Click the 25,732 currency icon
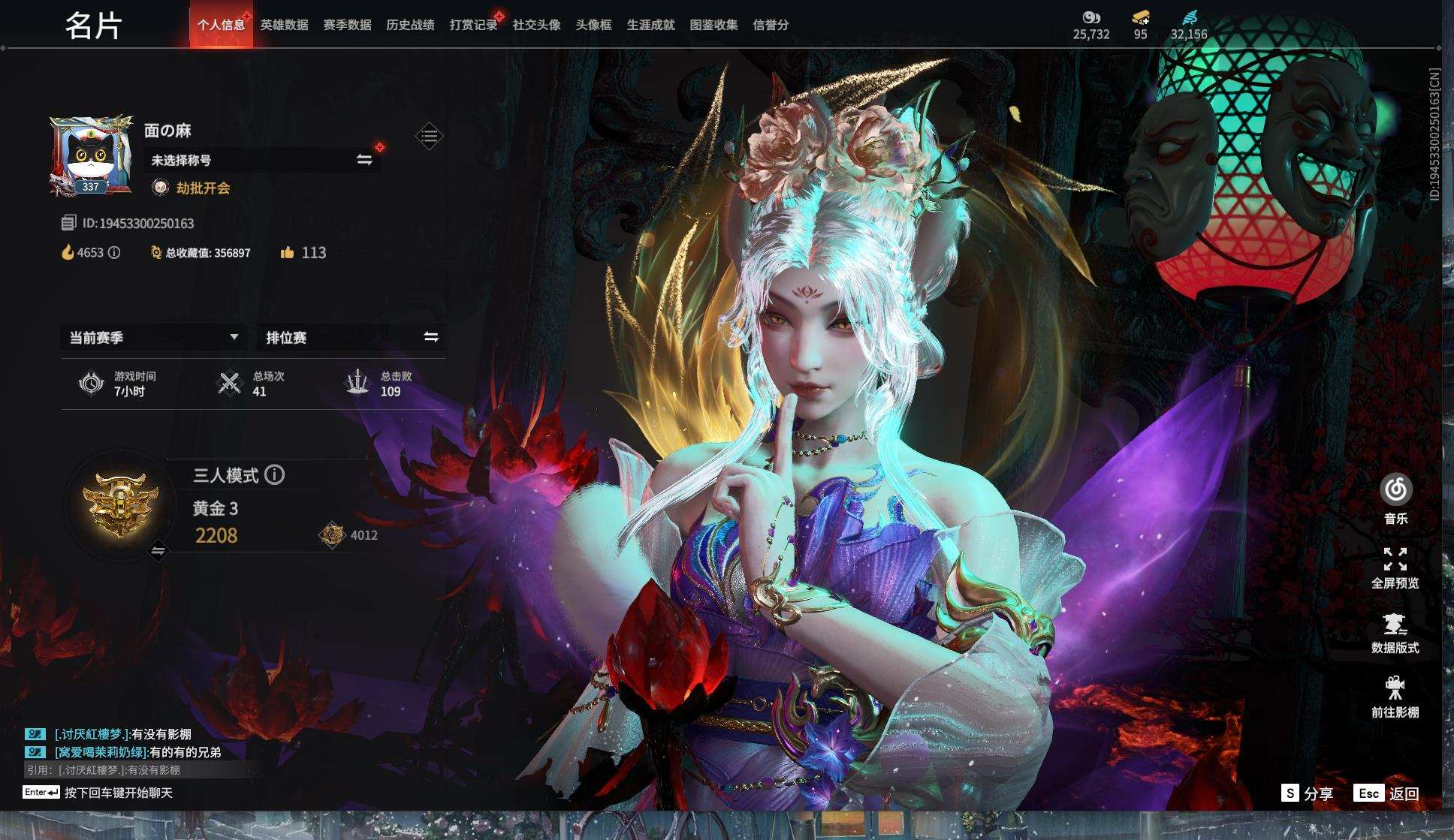Viewport: 1454px width, 840px height. click(x=1091, y=17)
